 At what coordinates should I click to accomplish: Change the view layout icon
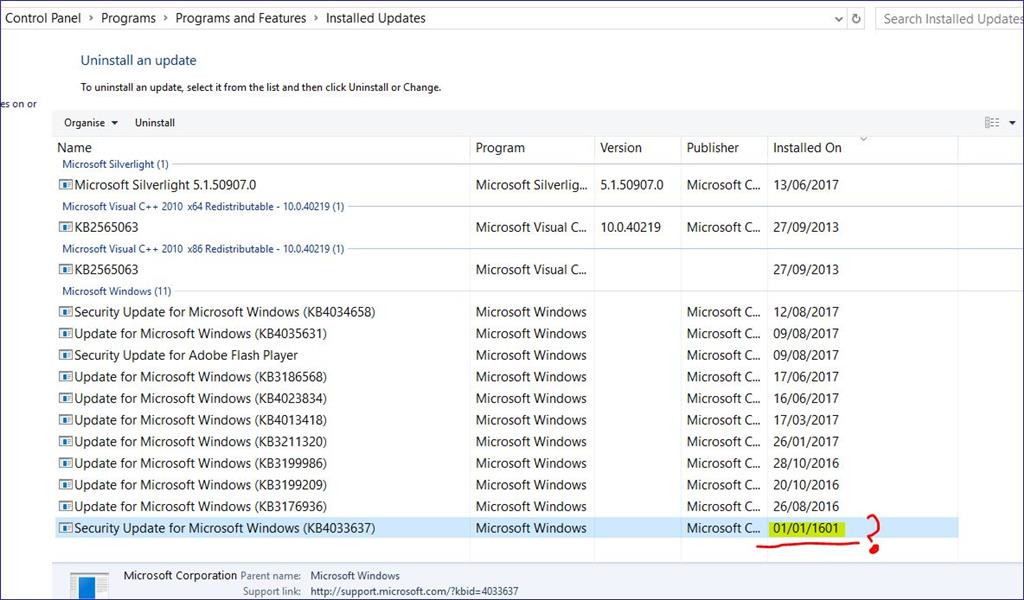tap(992, 123)
